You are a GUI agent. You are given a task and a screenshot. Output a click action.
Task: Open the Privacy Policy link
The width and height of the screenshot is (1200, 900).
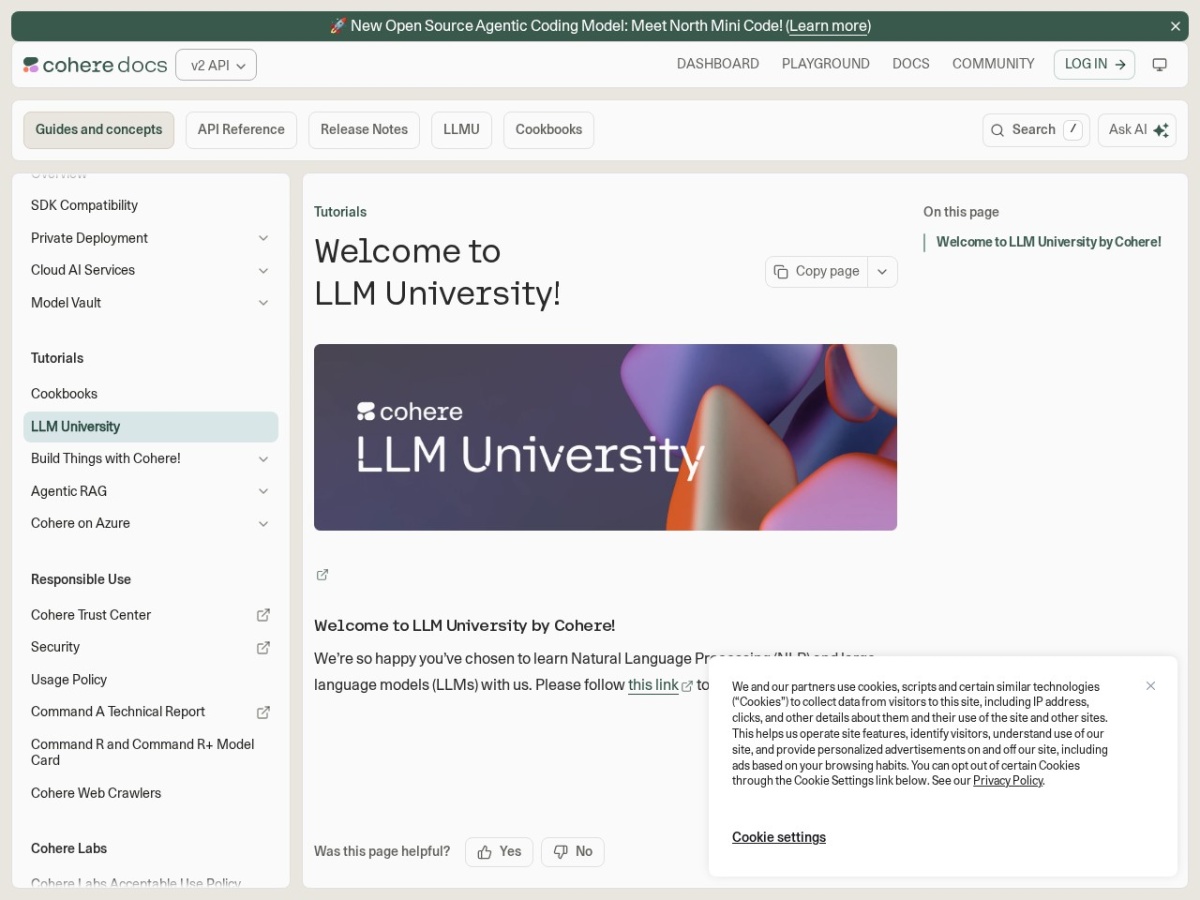pyautogui.click(x=1008, y=781)
